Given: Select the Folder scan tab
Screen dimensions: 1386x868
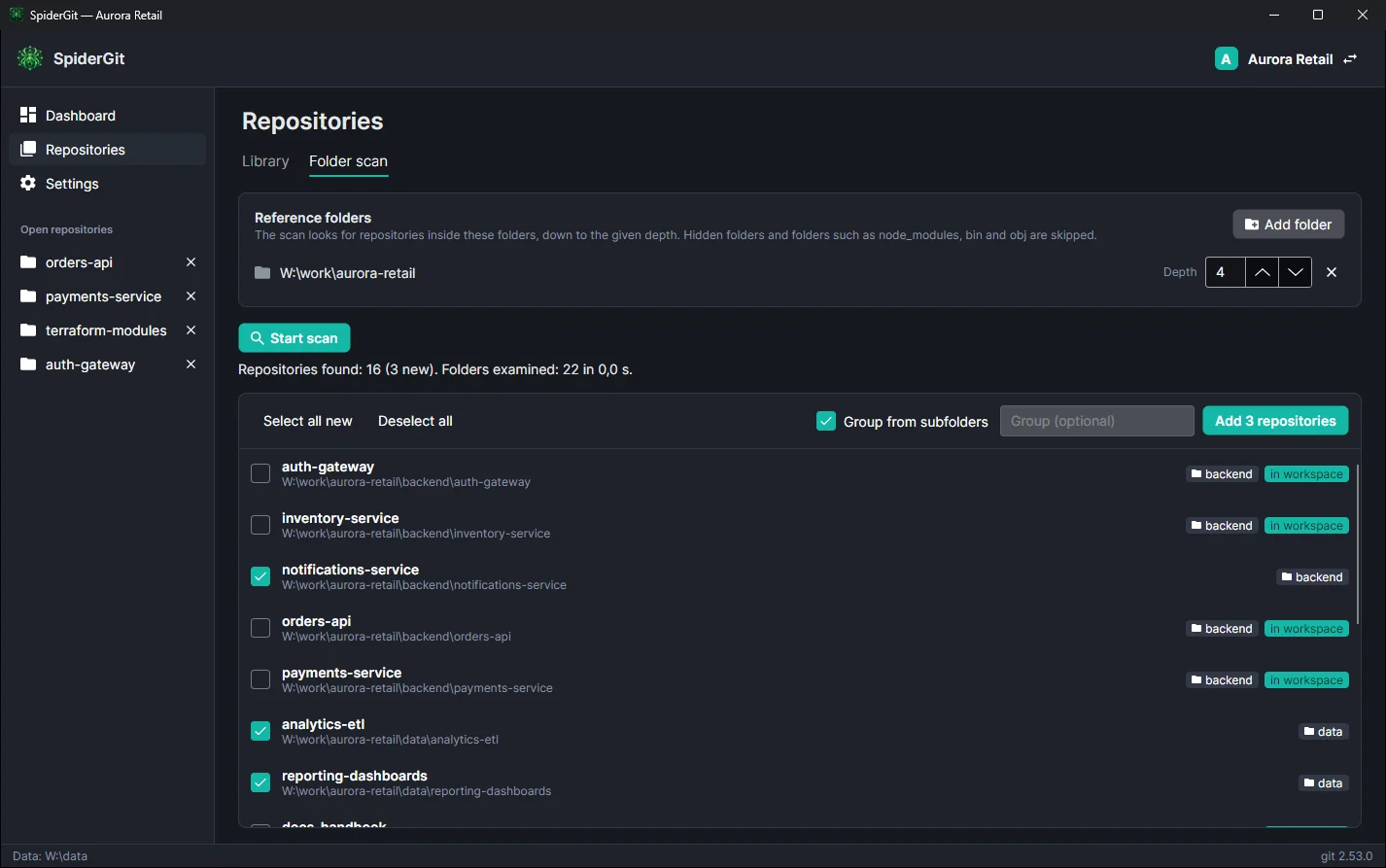Looking at the screenshot, I should click(x=348, y=161).
